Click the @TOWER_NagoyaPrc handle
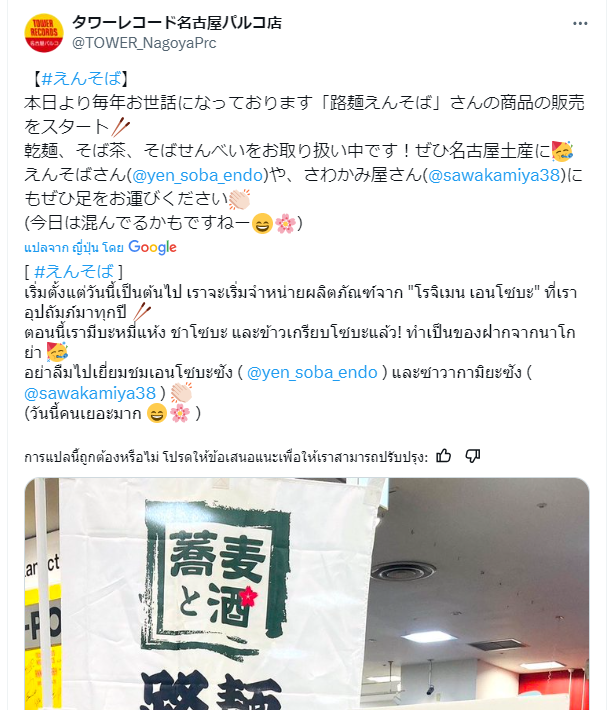This screenshot has height=710, width=613. [x=144, y=43]
